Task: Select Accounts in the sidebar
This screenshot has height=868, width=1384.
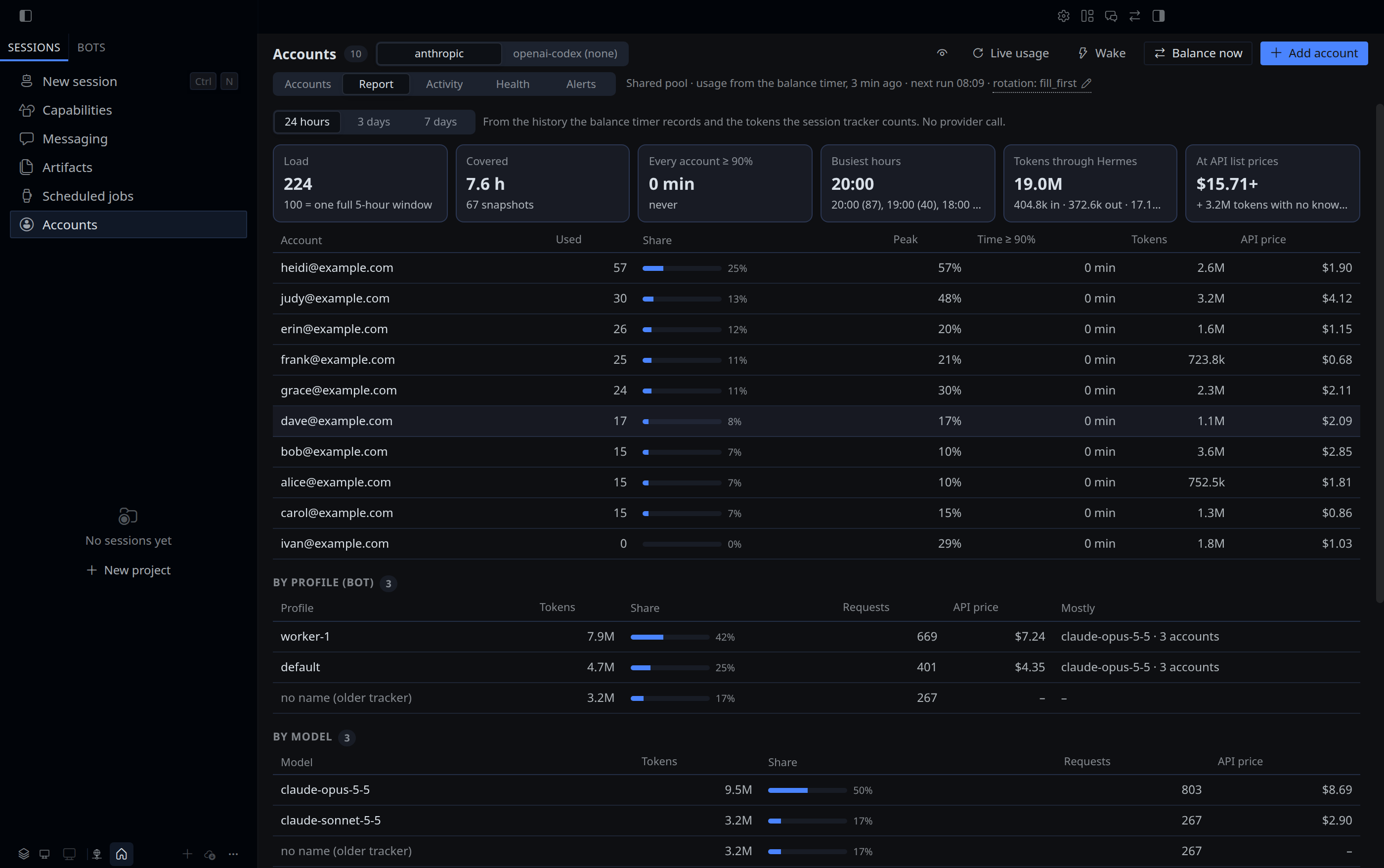Action: tap(129, 224)
